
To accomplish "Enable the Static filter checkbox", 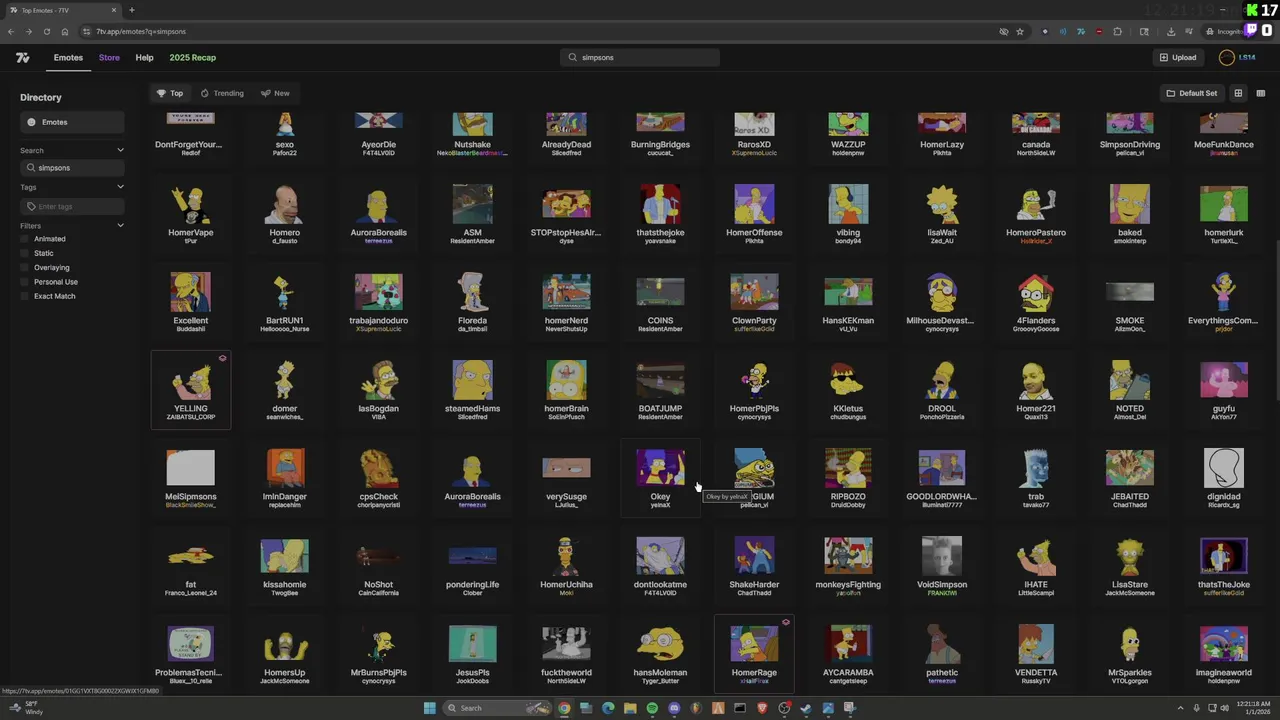I will click(26, 253).
